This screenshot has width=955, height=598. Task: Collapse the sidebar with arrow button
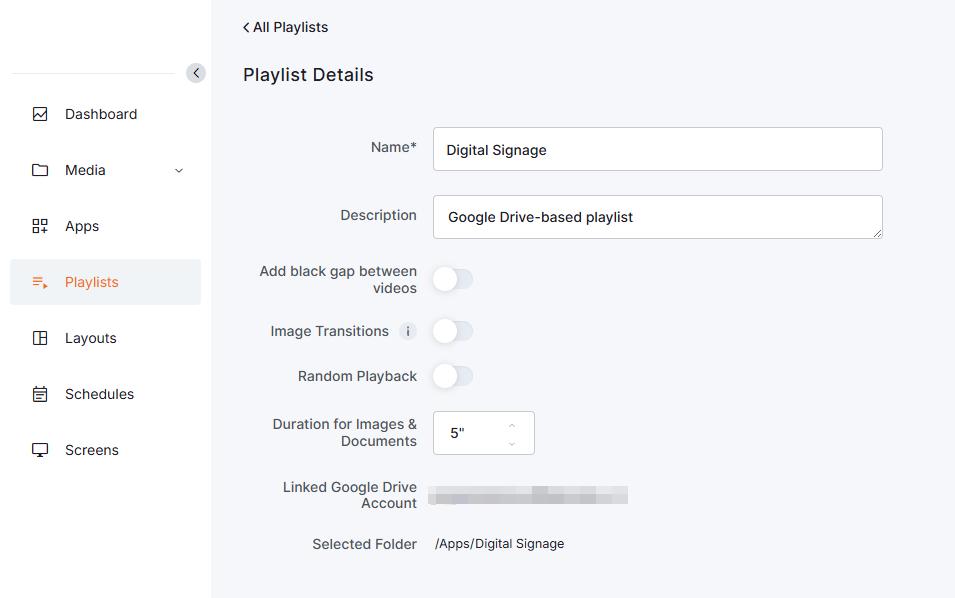pos(196,73)
